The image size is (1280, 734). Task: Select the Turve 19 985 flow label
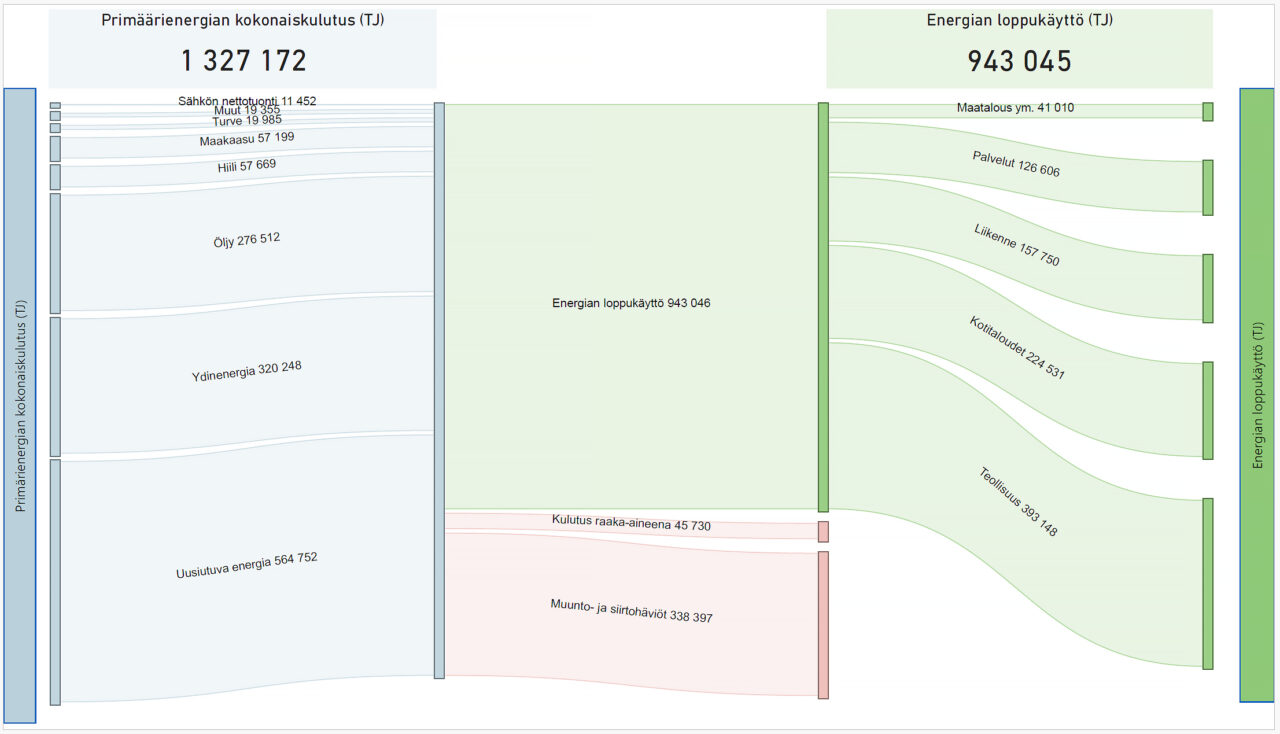(x=246, y=120)
